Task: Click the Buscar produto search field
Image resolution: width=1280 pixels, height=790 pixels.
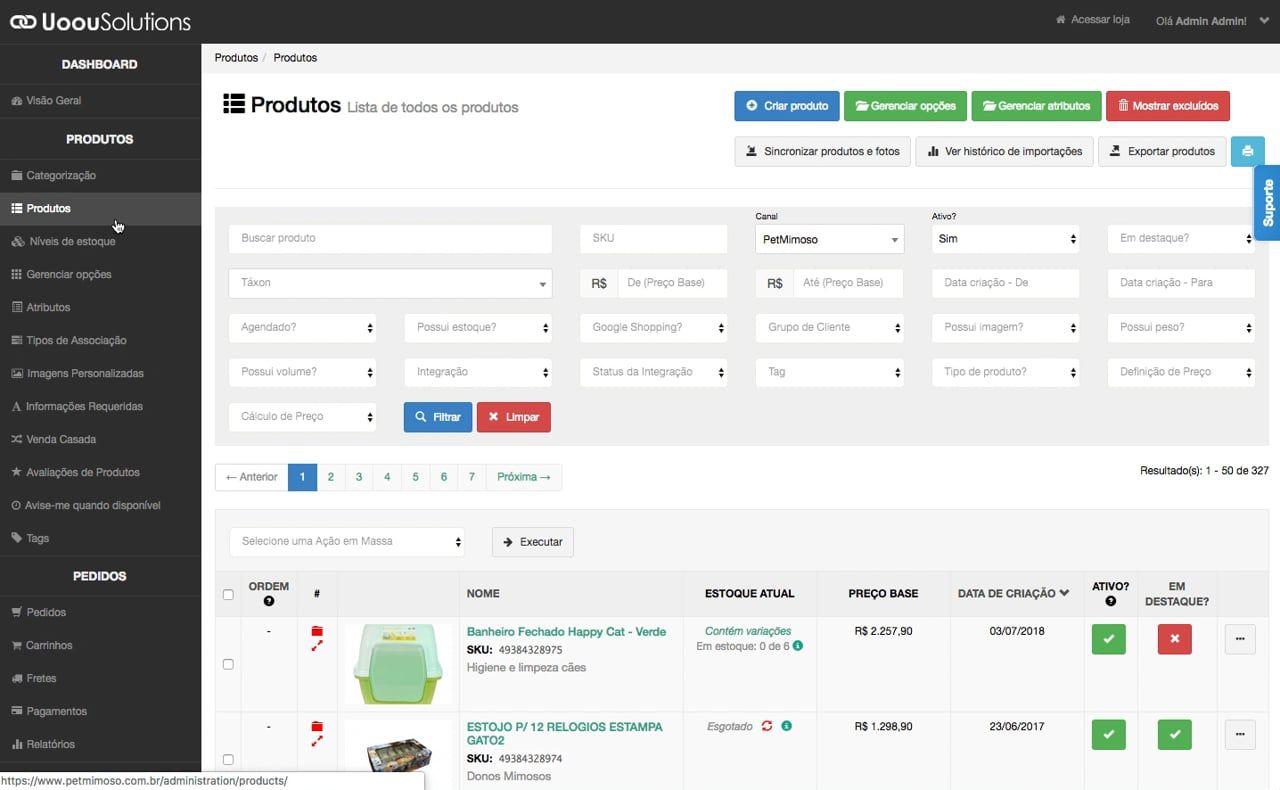Action: (391, 239)
